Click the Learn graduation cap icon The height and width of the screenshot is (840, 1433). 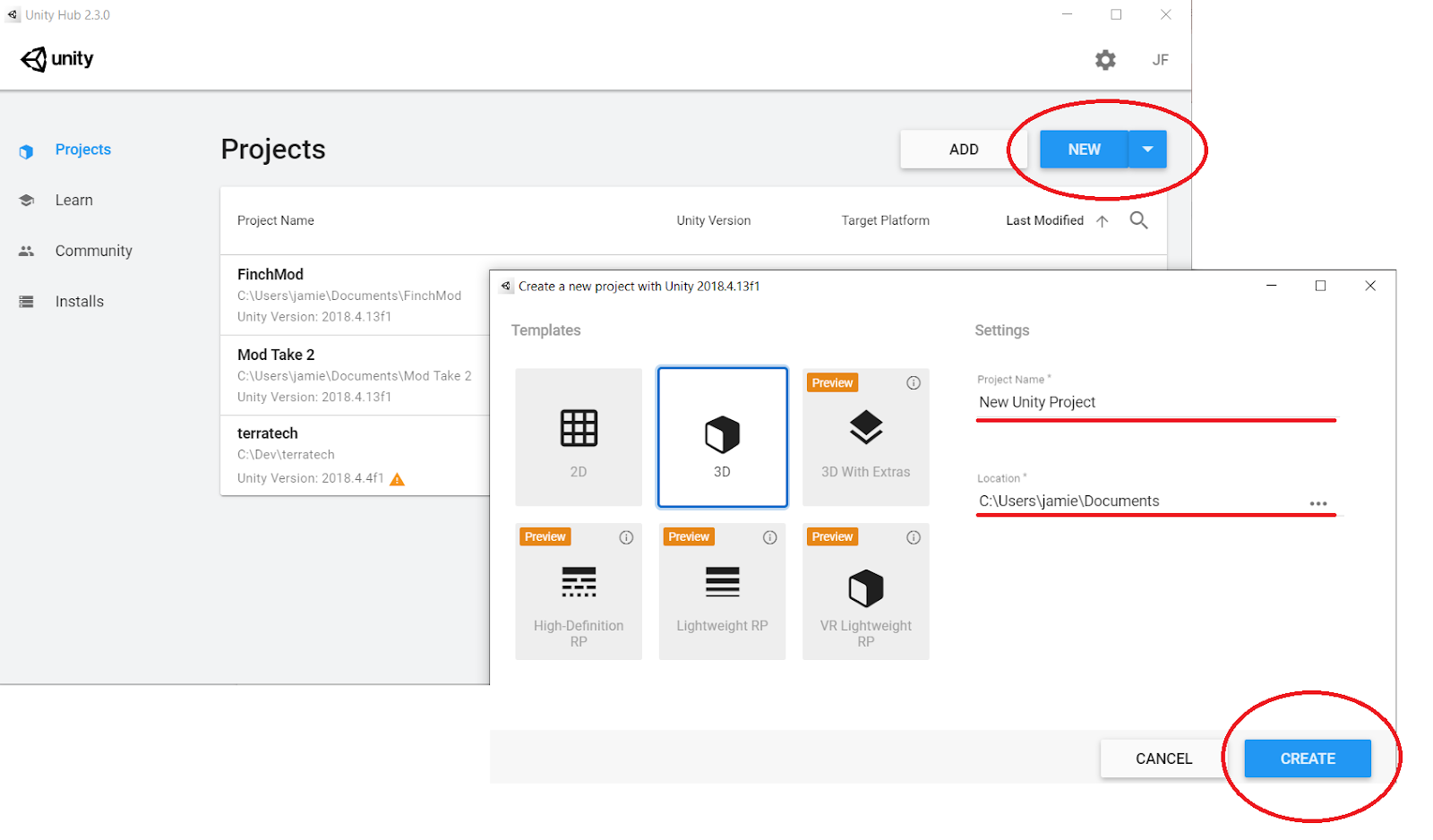point(26,201)
